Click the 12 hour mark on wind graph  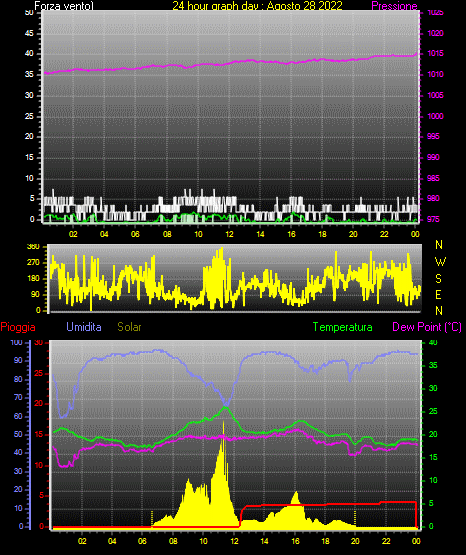[229, 234]
